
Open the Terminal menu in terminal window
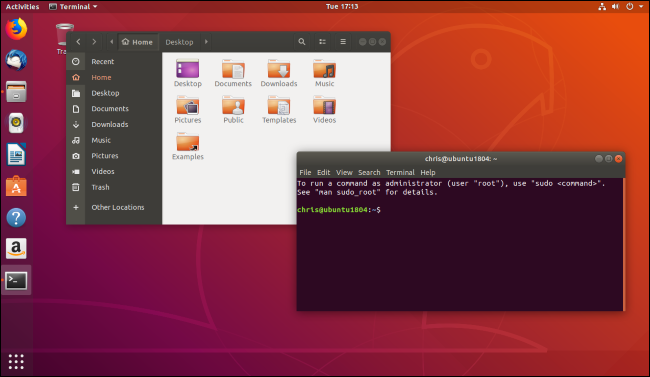point(400,172)
